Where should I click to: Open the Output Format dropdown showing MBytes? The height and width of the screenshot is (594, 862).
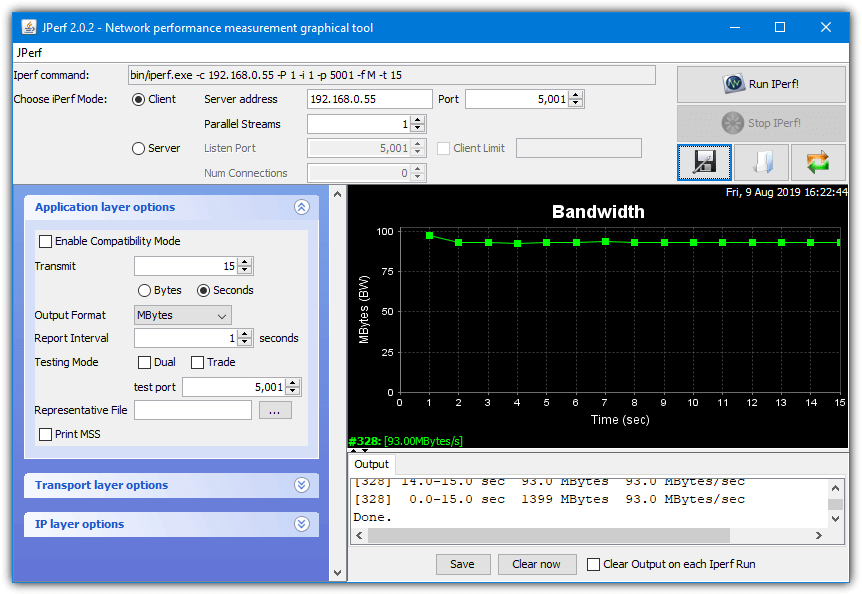(182, 315)
